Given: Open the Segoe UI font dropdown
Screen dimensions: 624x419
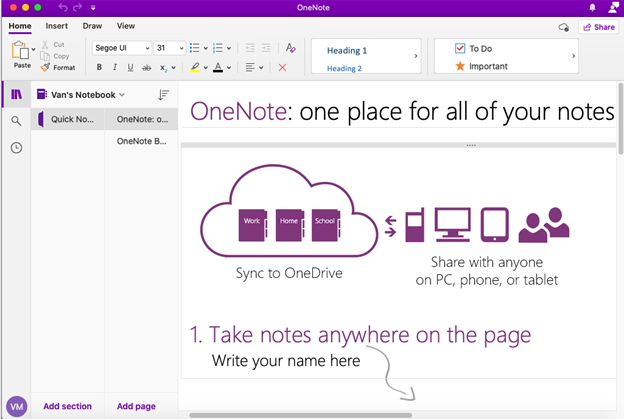Looking at the screenshot, I should [x=147, y=48].
